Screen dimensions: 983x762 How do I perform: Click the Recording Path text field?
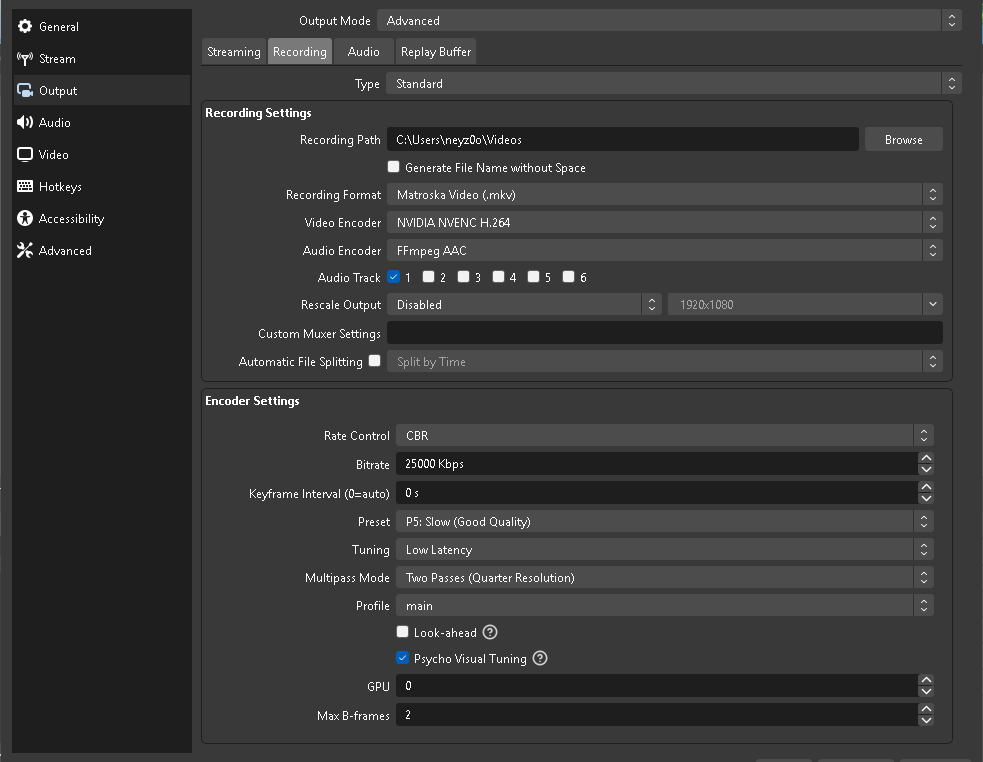623,139
